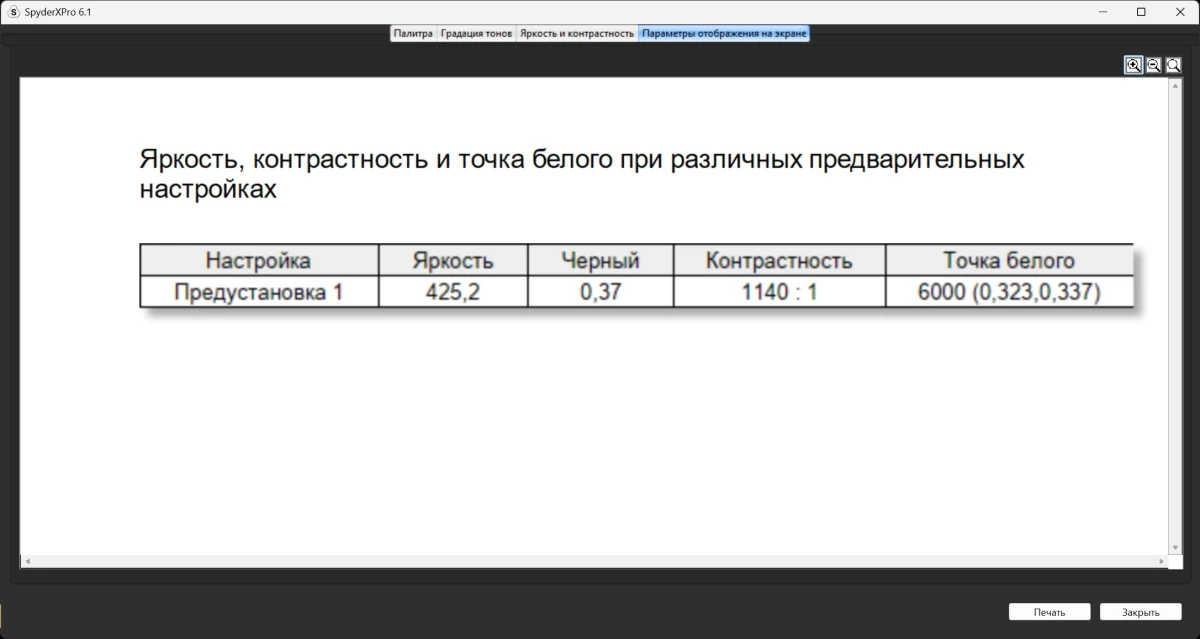
Task: Click the horizontal scrollbar right arrow
Action: click(x=1160, y=562)
